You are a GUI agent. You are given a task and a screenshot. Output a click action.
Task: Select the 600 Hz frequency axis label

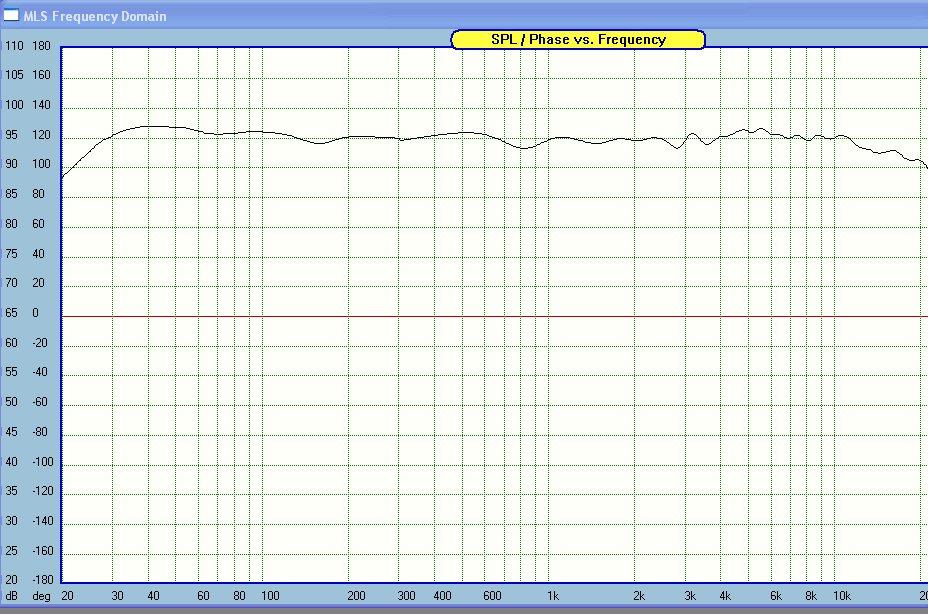(x=492, y=596)
